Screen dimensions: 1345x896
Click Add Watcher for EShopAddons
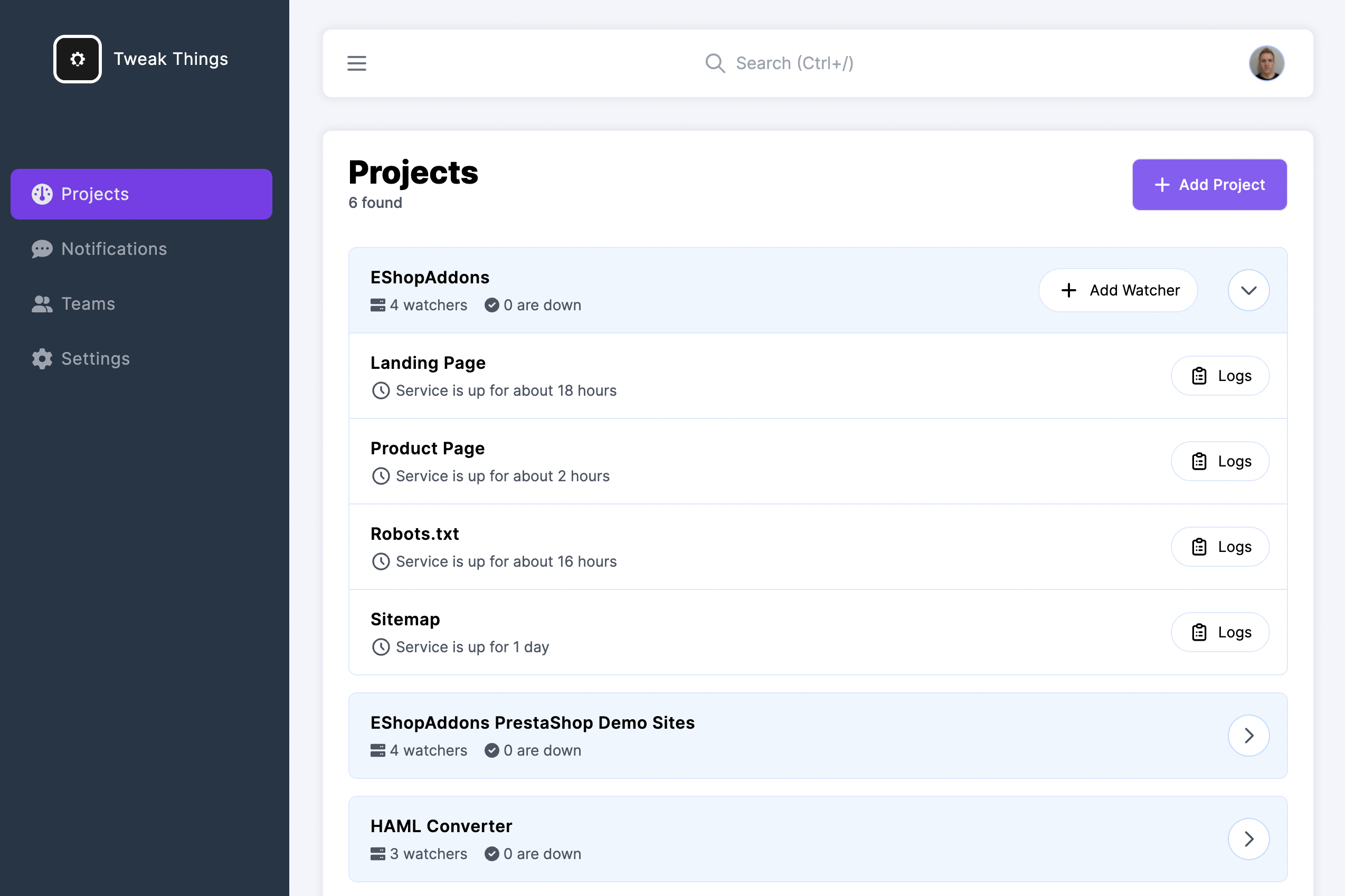tap(1118, 290)
